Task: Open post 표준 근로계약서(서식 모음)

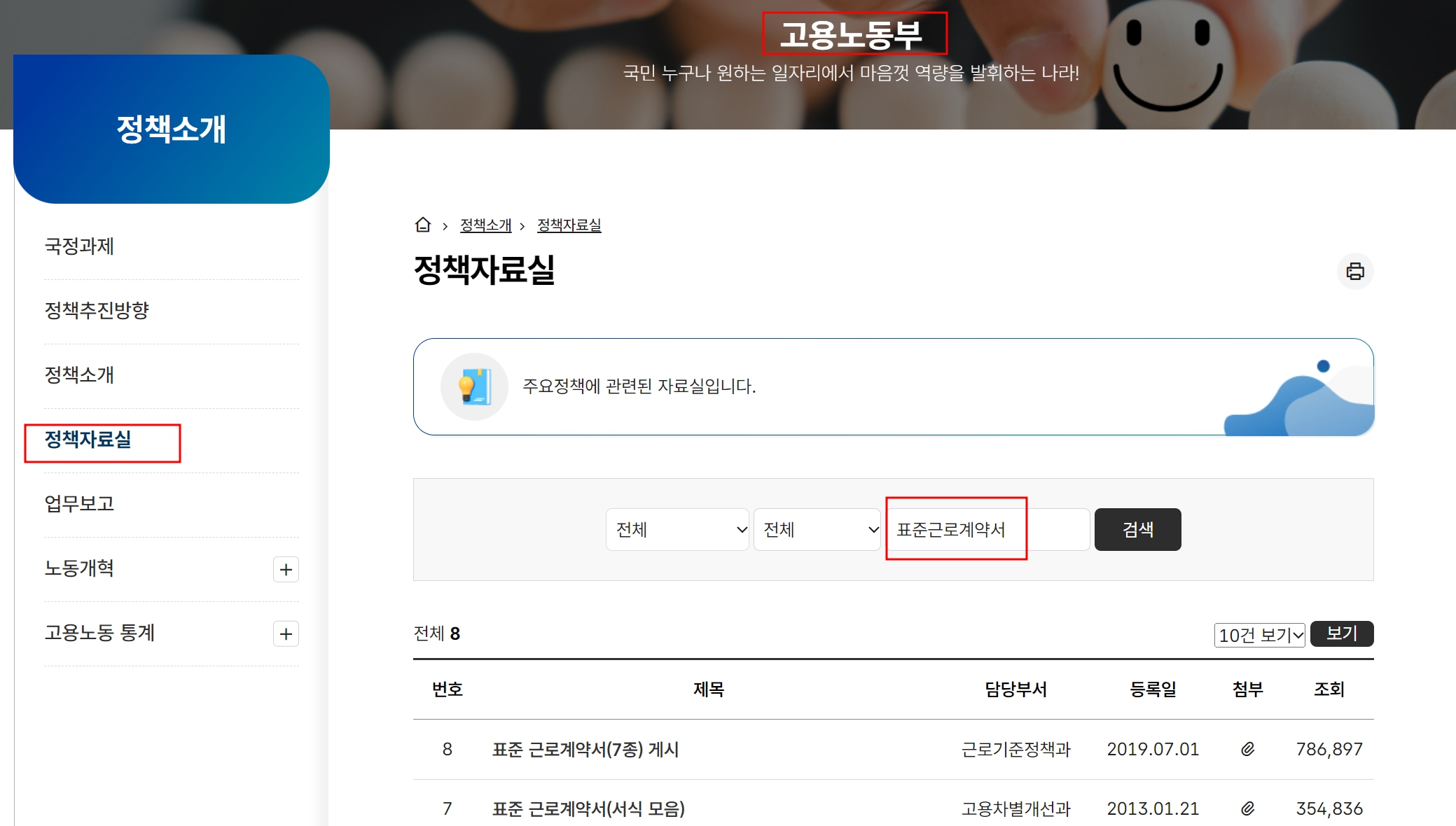Action: pyautogui.click(x=588, y=809)
